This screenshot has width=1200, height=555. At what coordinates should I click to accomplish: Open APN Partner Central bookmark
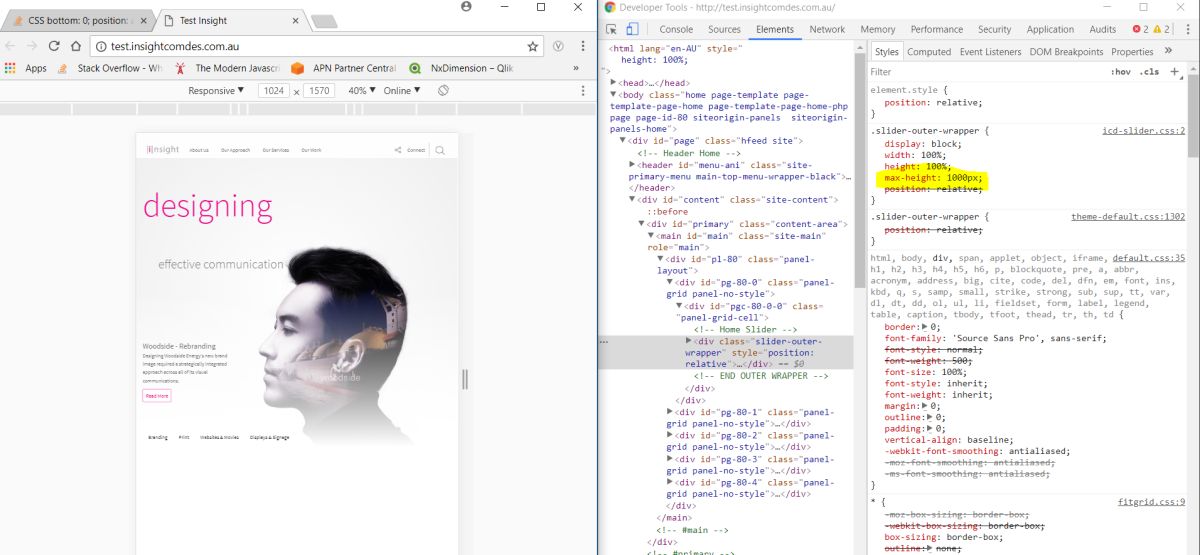(343, 68)
